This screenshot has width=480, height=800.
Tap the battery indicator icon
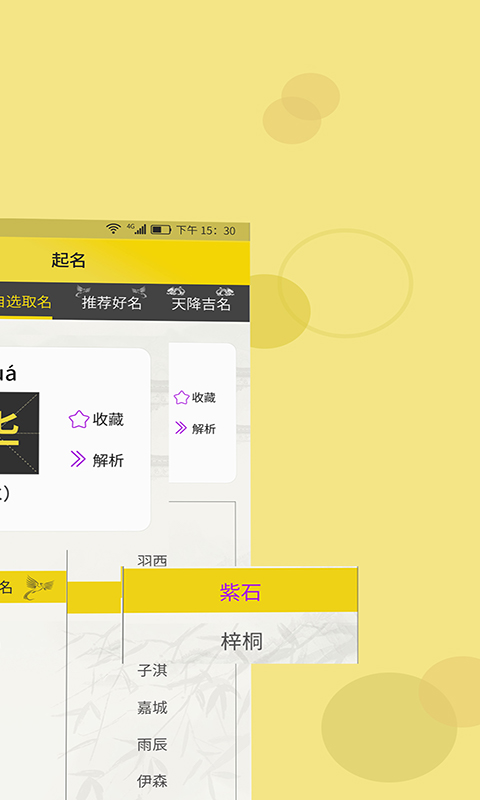[x=161, y=230]
